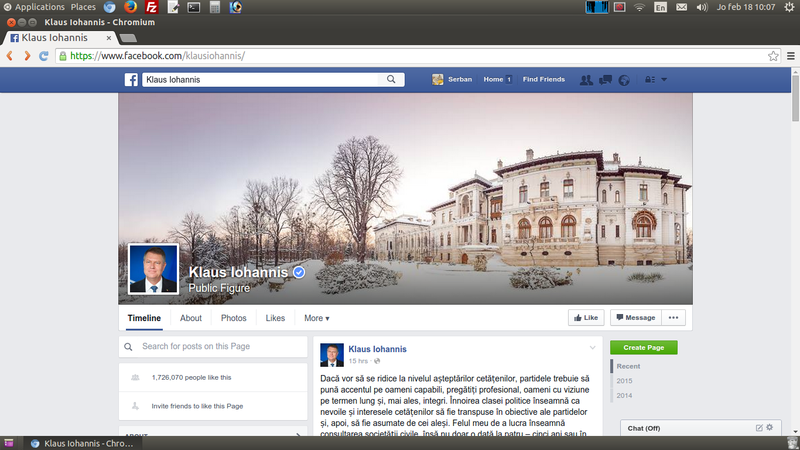The width and height of the screenshot is (800, 450).
Task: Open the friend requests icon
Action: pyautogui.click(x=586, y=80)
